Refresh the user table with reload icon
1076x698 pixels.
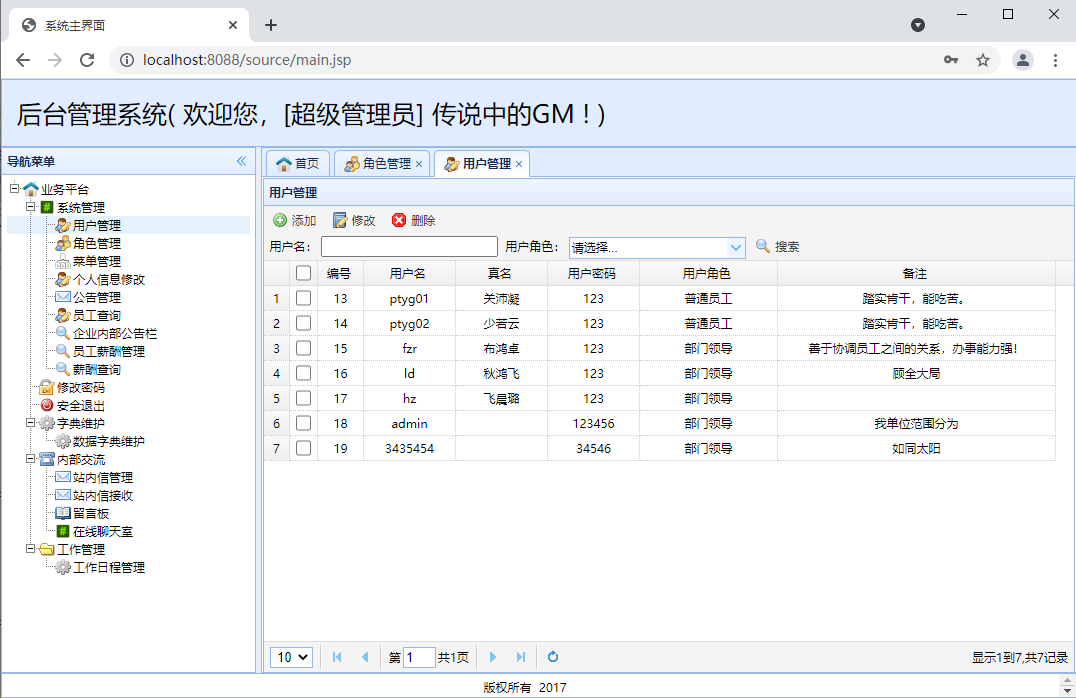pyautogui.click(x=553, y=657)
